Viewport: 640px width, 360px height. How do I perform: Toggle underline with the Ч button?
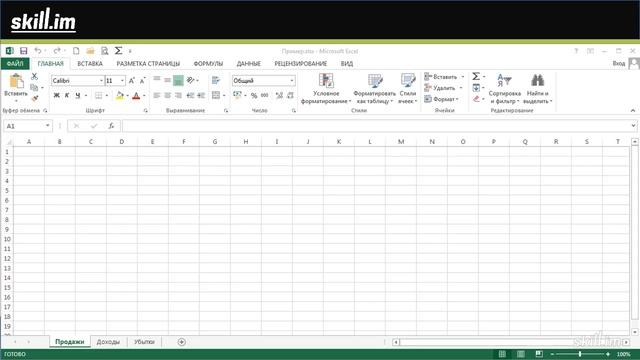(78, 95)
